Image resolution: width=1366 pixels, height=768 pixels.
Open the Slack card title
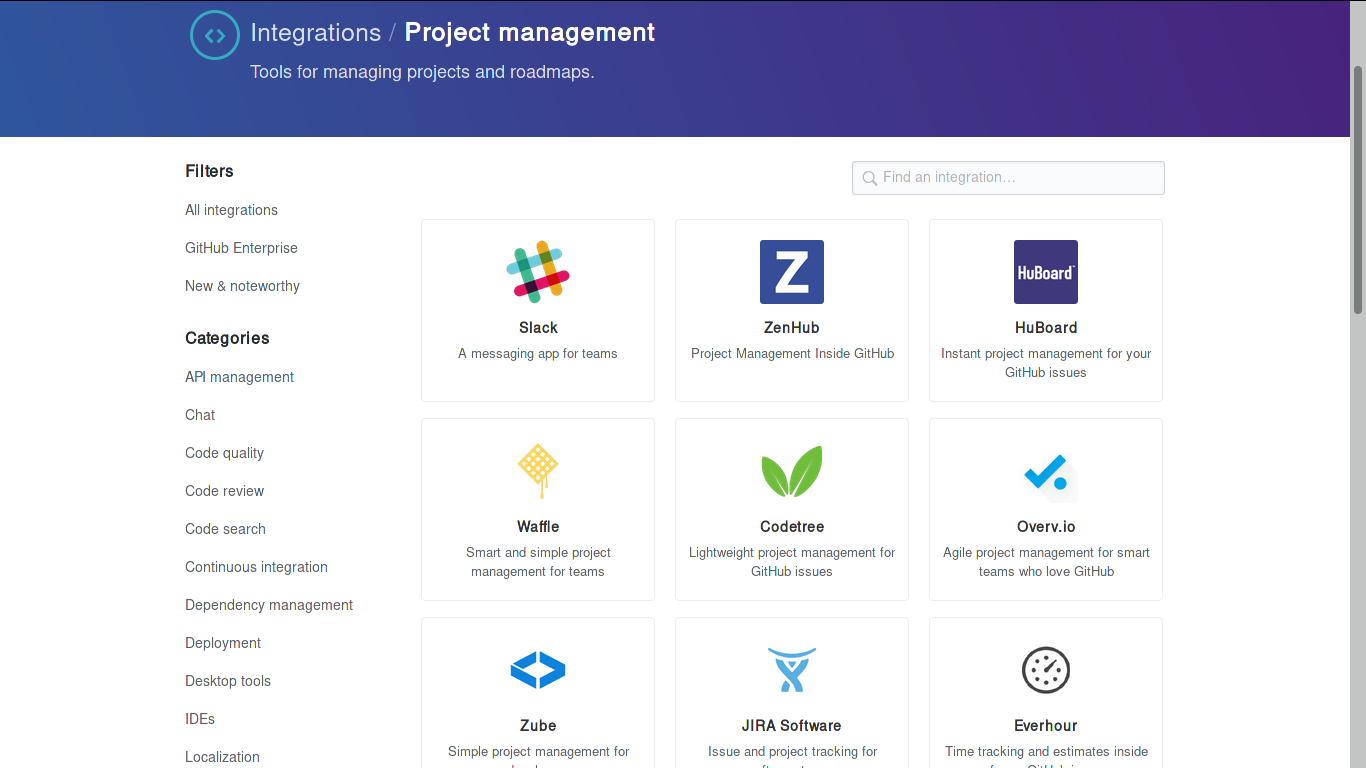click(538, 328)
